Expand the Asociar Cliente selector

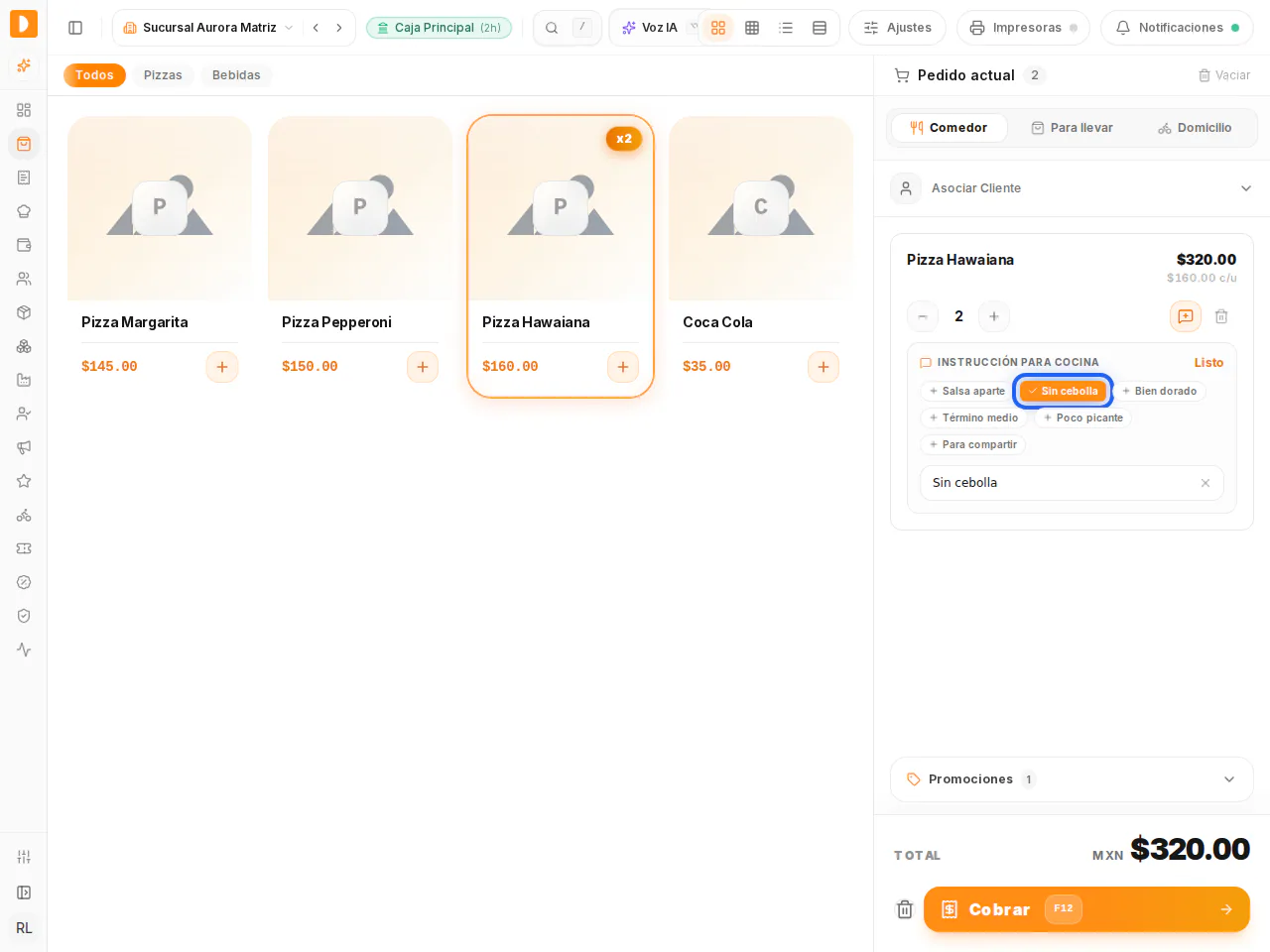tap(1072, 188)
